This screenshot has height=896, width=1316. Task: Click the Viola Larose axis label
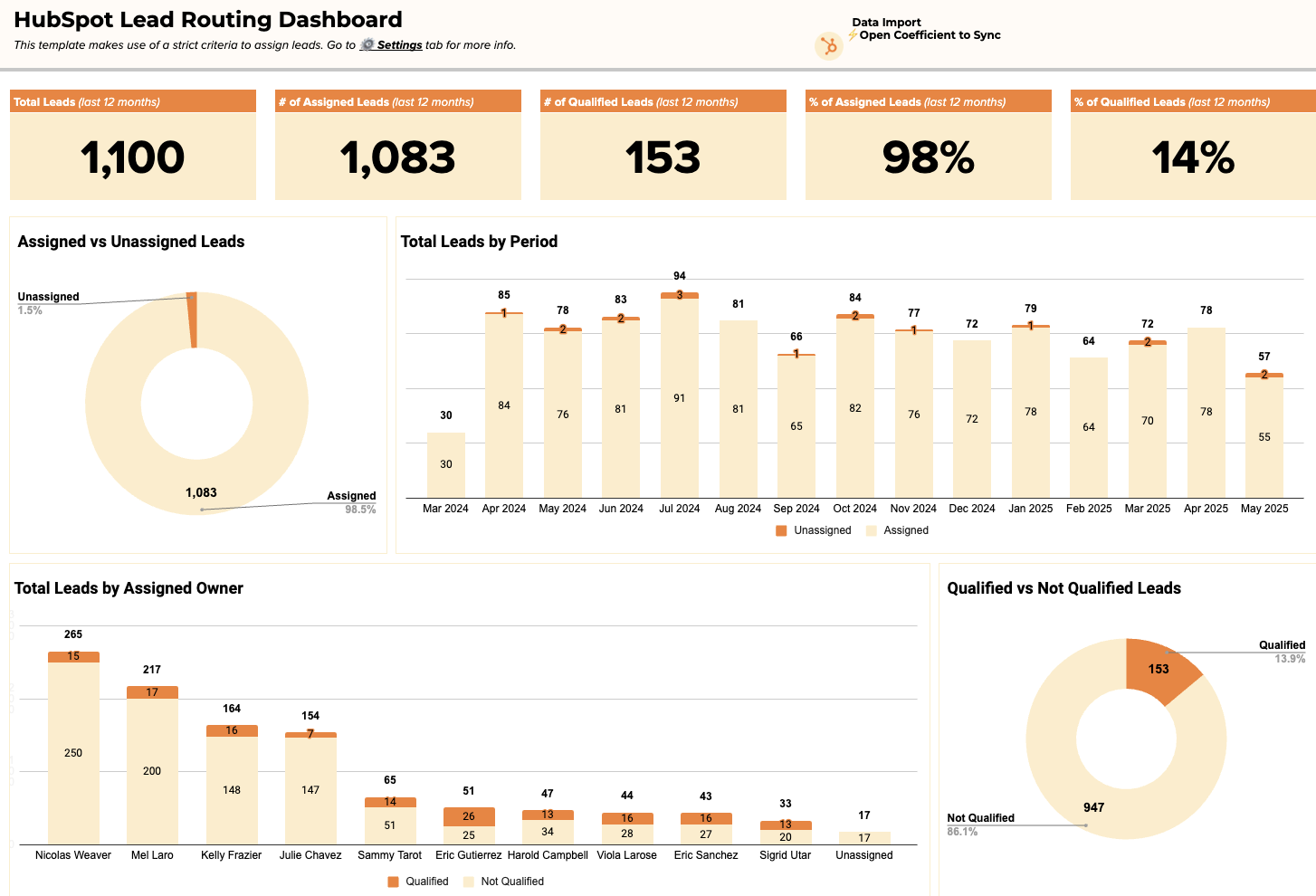627,855
